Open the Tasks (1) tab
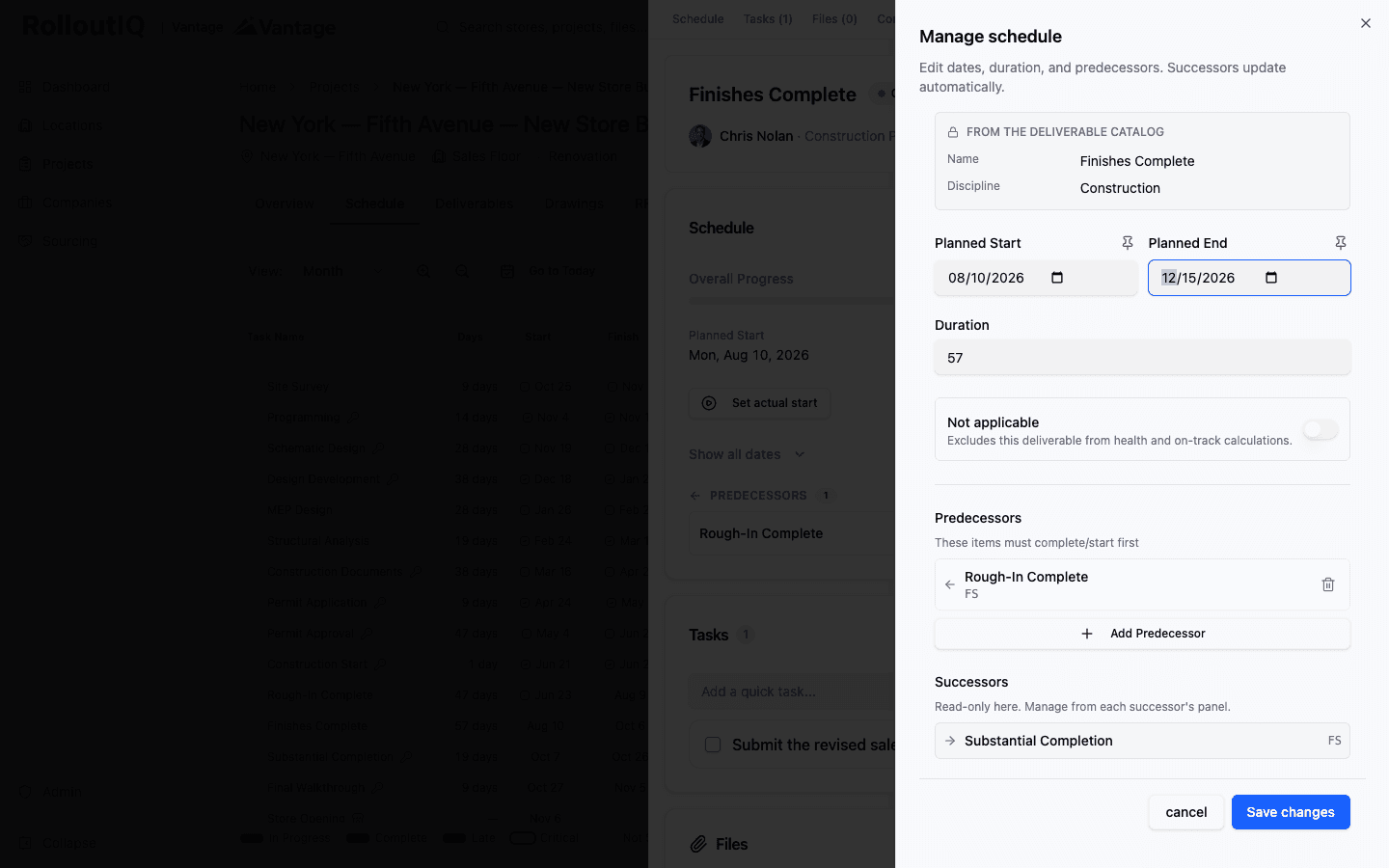Screen dimensions: 1389x868 click(768, 18)
